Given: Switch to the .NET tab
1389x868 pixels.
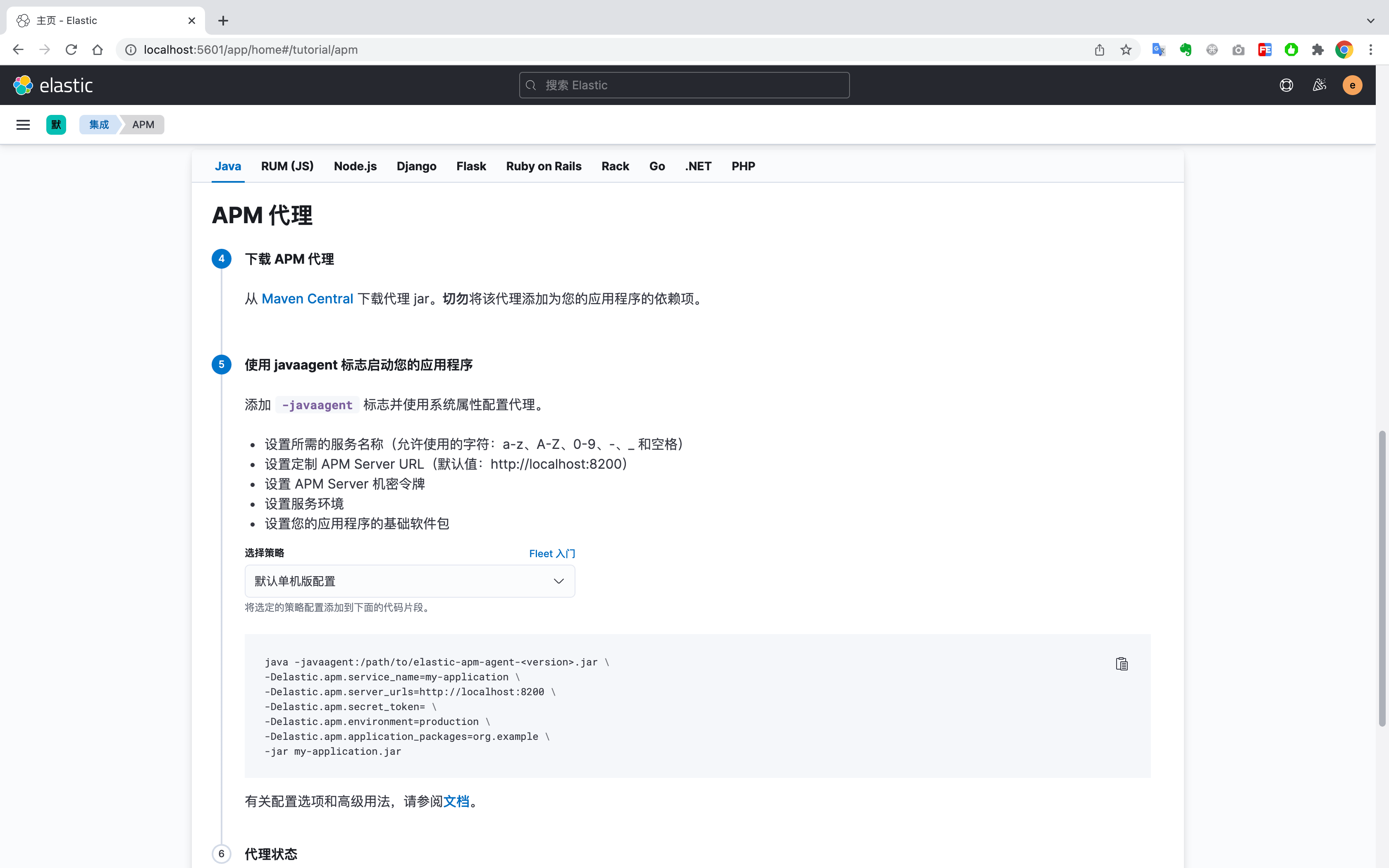Looking at the screenshot, I should point(698,167).
